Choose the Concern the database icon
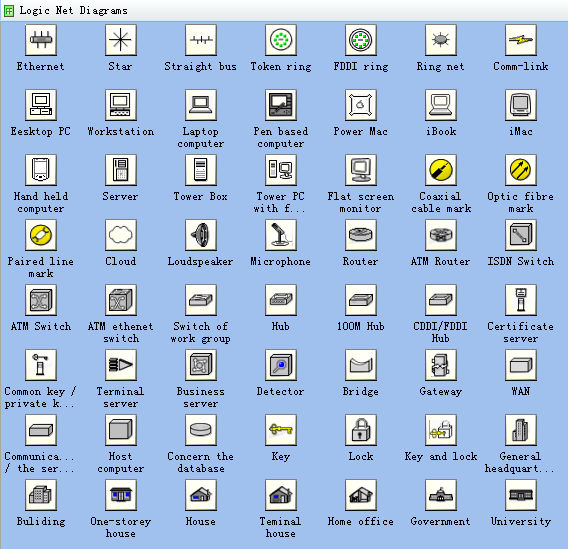Screen dimensions: 568x549 pyautogui.click(x=201, y=430)
